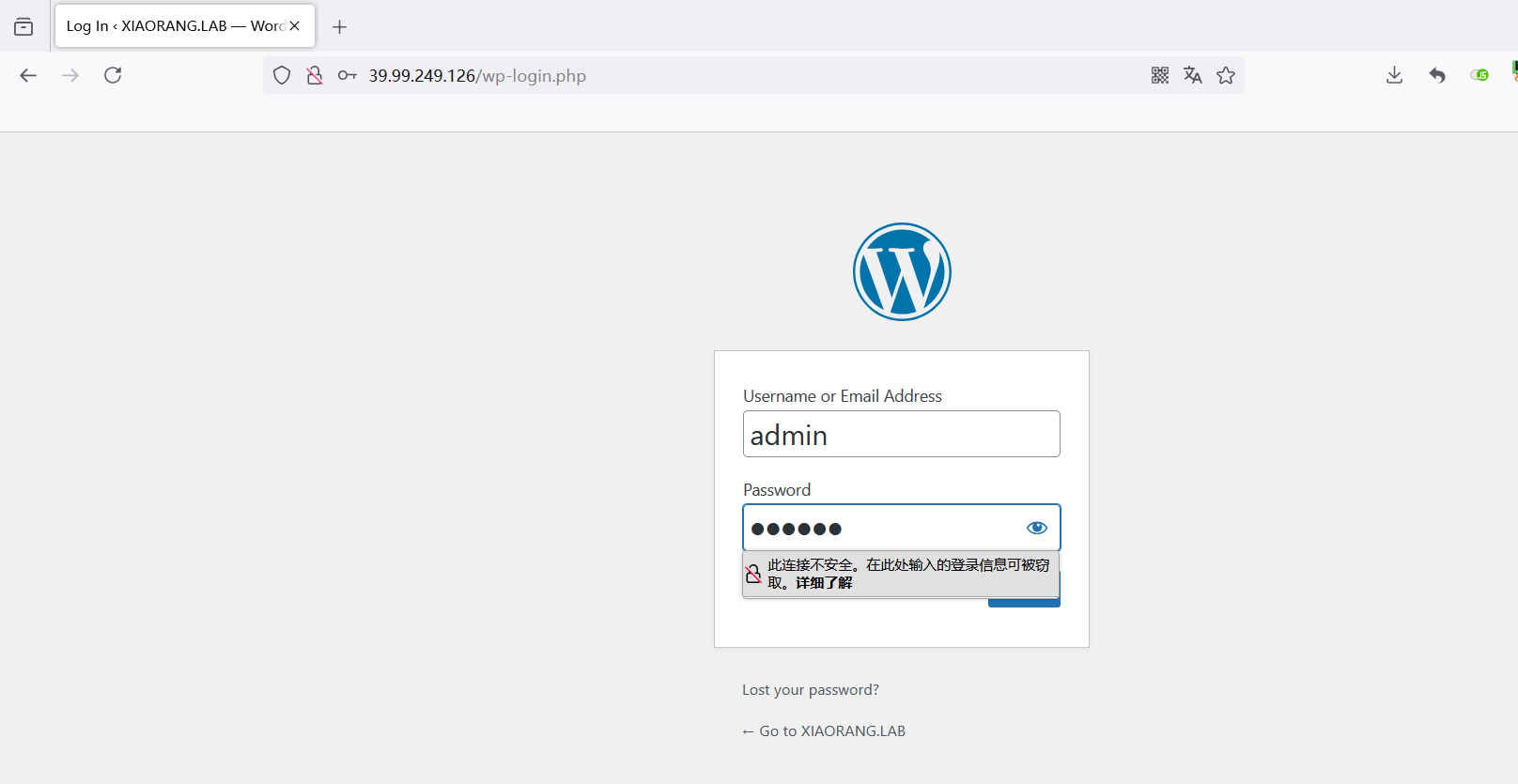Screen dimensions: 1518x784
Task: Click the crossed lock icon in warning popup
Action: point(753,574)
